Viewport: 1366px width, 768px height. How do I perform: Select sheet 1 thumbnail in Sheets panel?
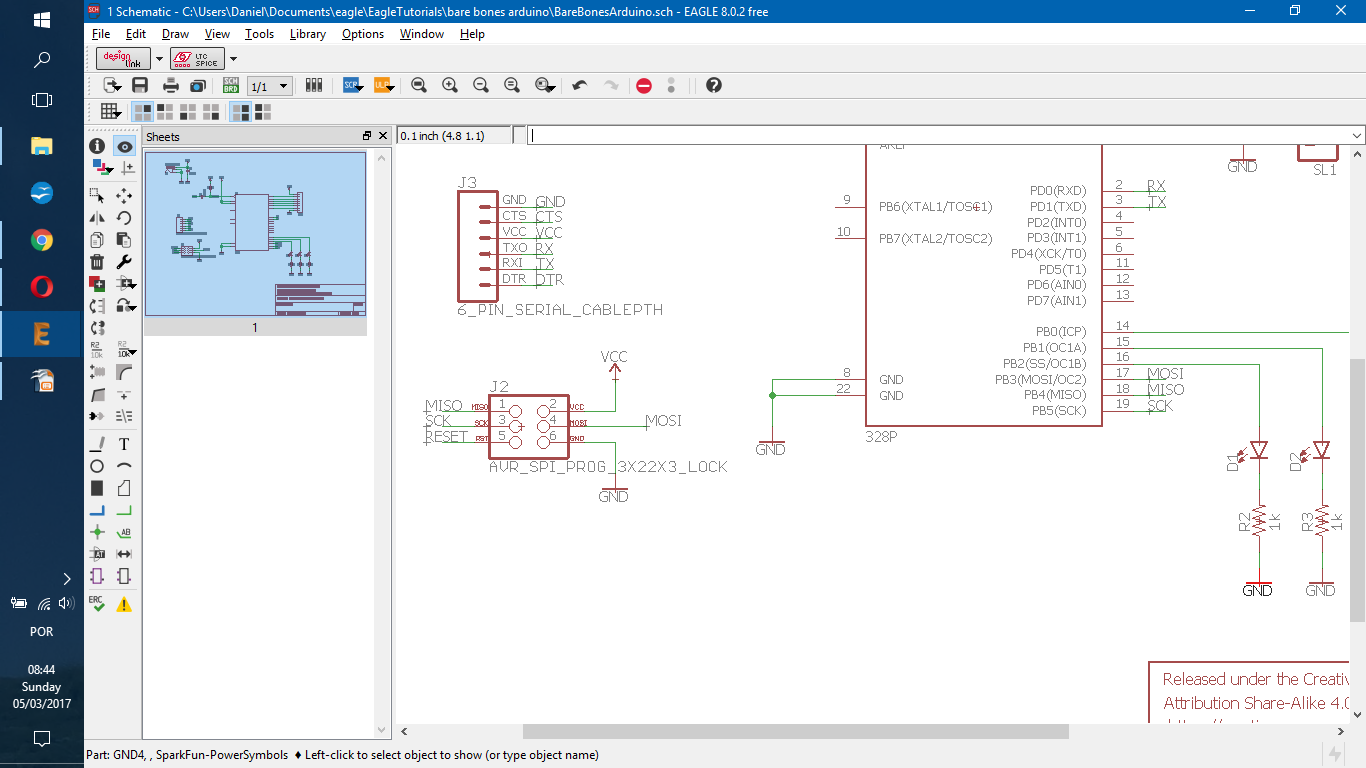point(255,235)
